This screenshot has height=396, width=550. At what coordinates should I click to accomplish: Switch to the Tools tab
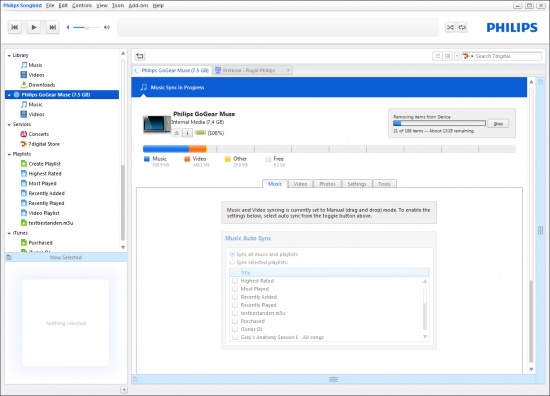[x=384, y=184]
